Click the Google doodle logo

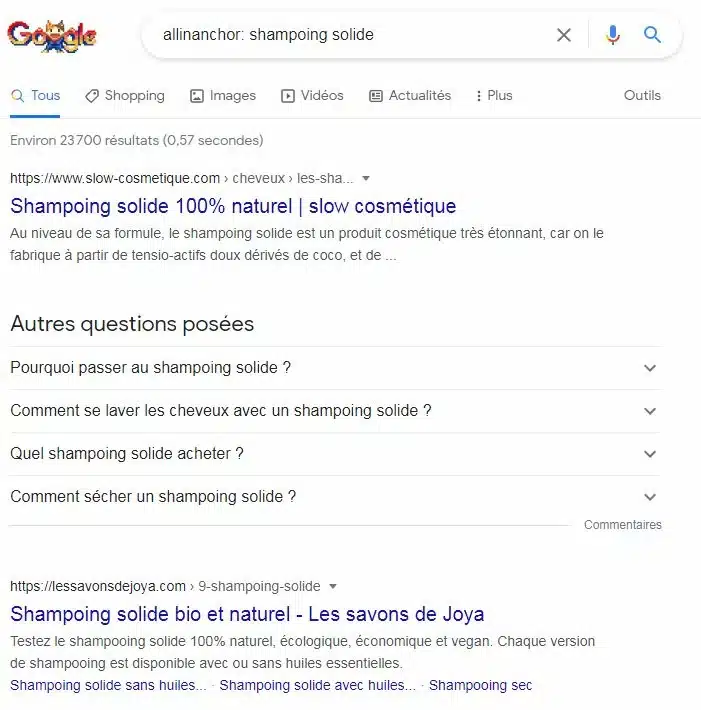coord(52,36)
